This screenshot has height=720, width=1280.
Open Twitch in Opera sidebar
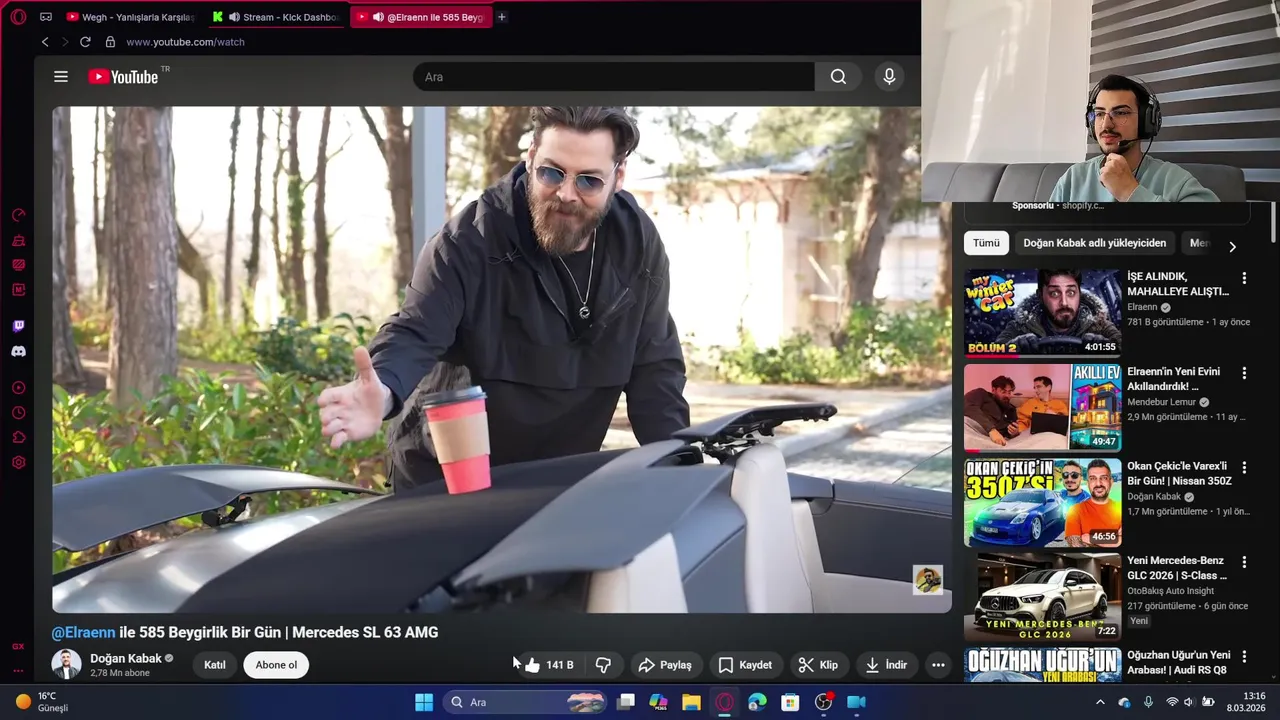coord(18,326)
